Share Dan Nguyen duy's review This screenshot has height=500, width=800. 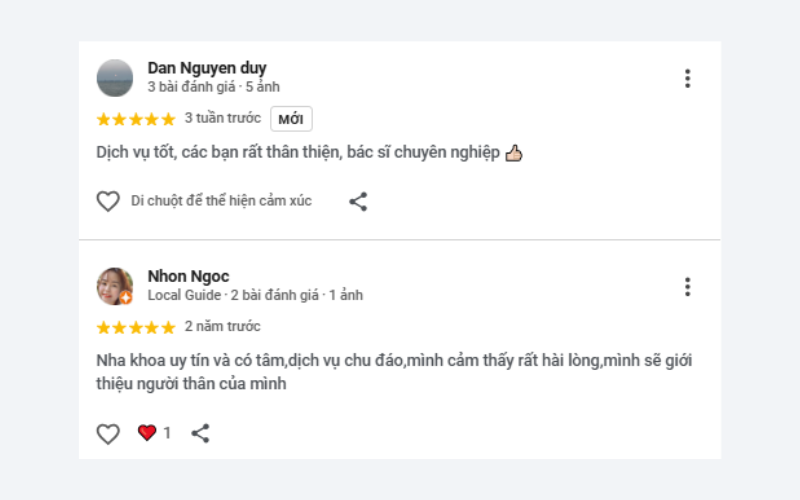point(358,201)
